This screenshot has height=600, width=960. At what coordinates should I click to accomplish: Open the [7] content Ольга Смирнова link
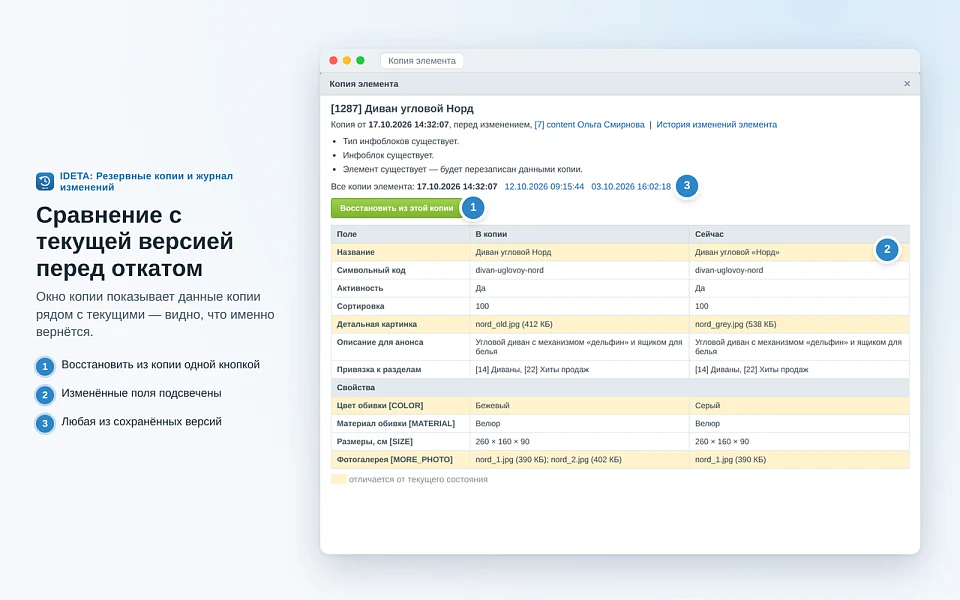point(589,124)
